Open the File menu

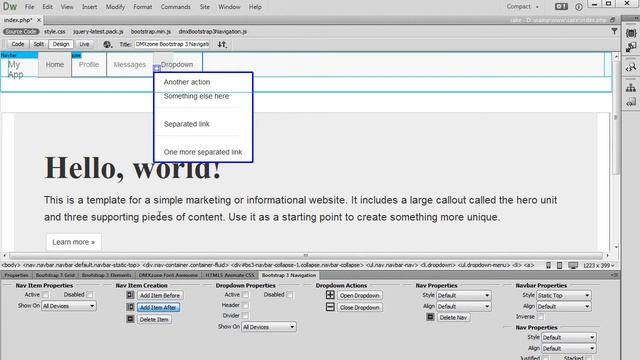[29, 7]
